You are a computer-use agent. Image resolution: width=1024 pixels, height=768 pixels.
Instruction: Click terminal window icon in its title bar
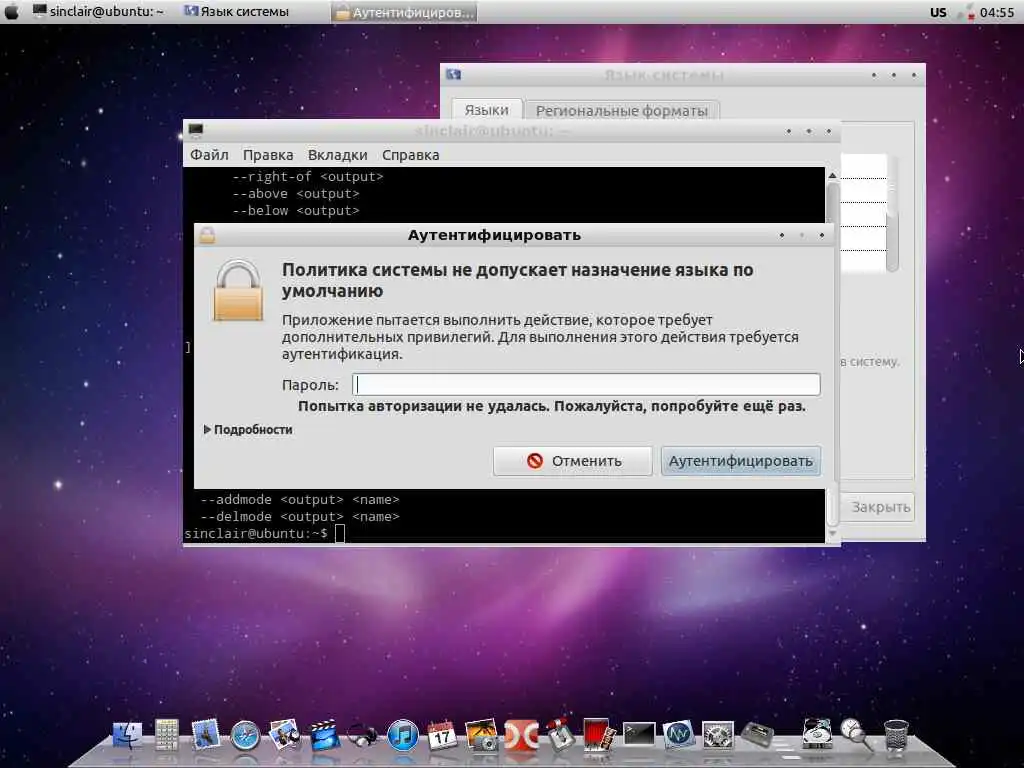coord(195,131)
